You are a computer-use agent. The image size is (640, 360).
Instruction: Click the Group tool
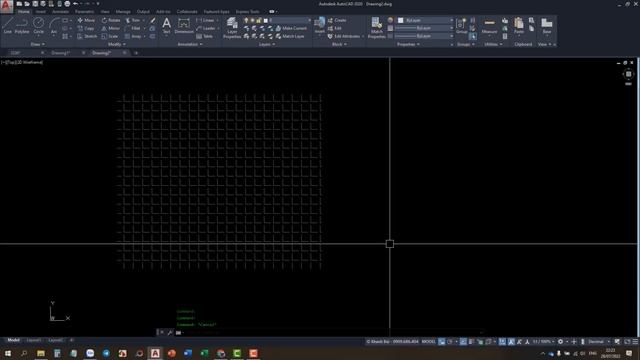(x=461, y=25)
